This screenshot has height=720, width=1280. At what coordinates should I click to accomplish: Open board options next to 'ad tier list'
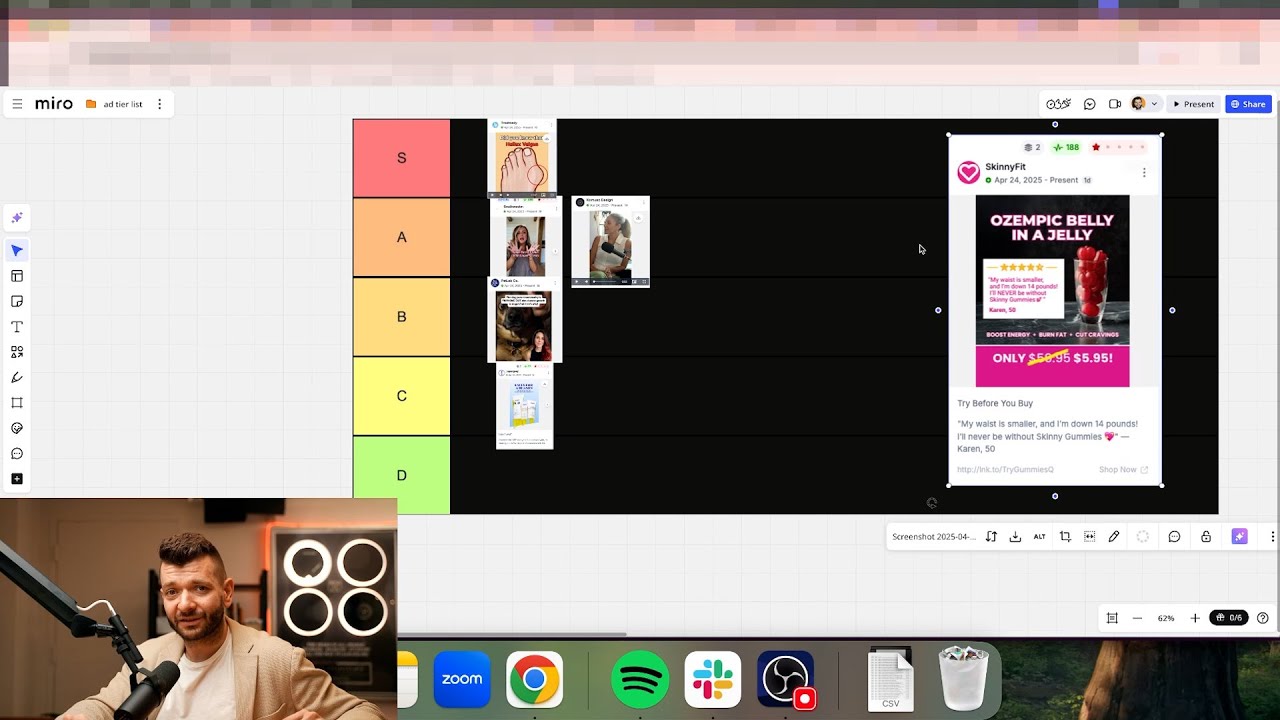point(159,104)
